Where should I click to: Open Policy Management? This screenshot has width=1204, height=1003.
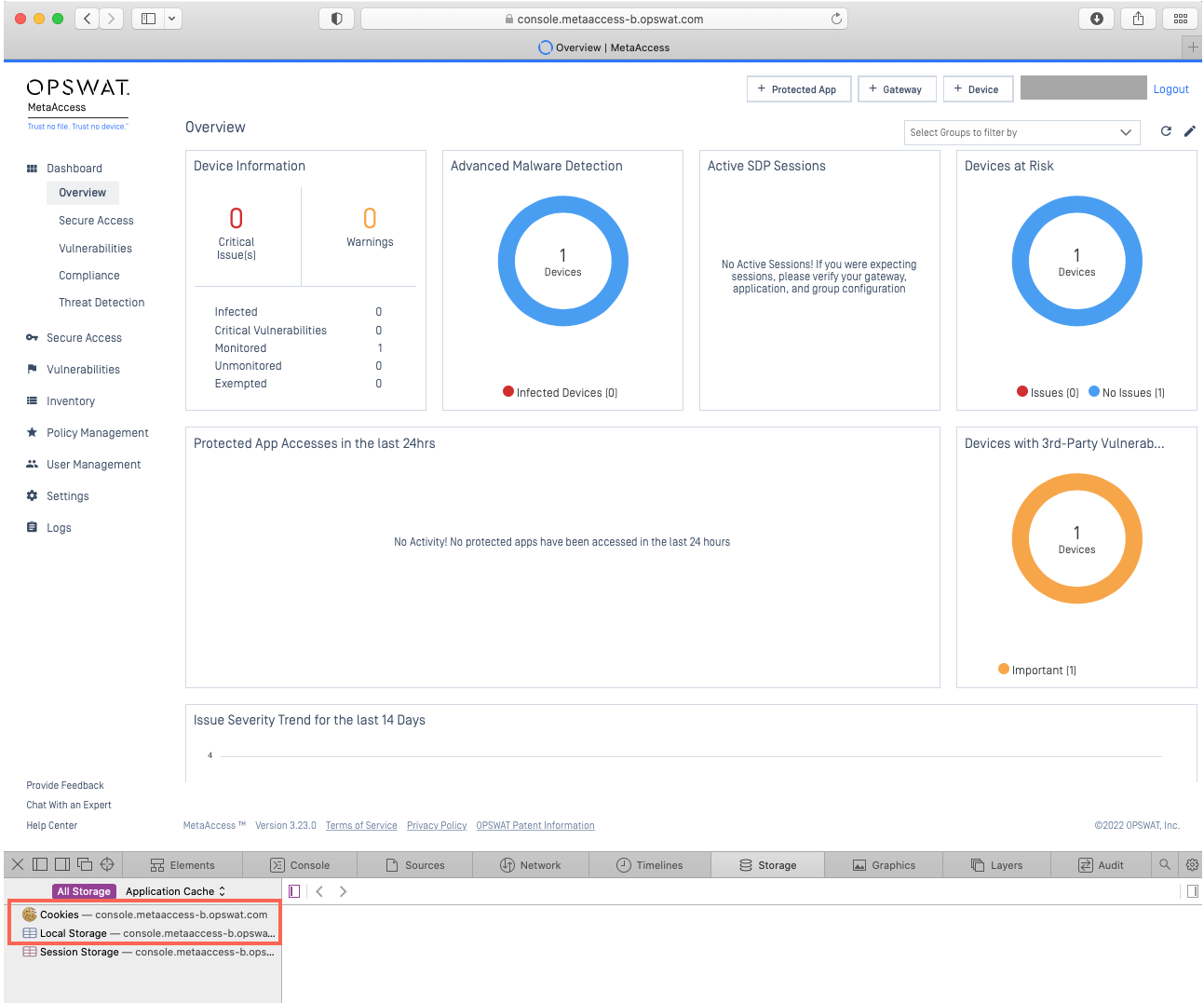pos(88,433)
